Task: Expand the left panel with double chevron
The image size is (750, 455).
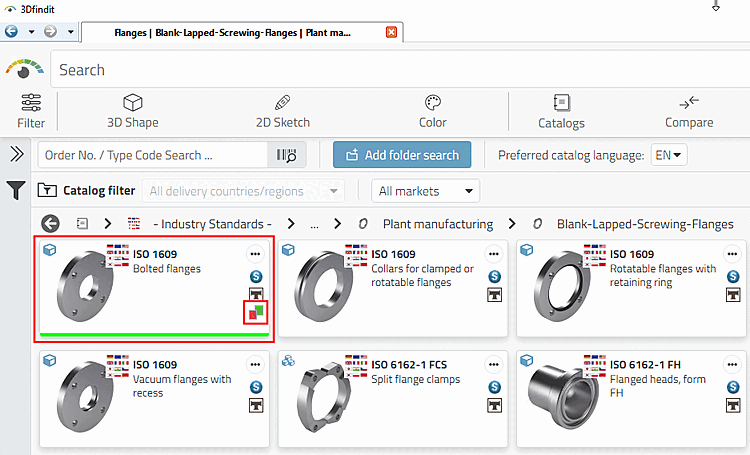Action: click(x=17, y=154)
